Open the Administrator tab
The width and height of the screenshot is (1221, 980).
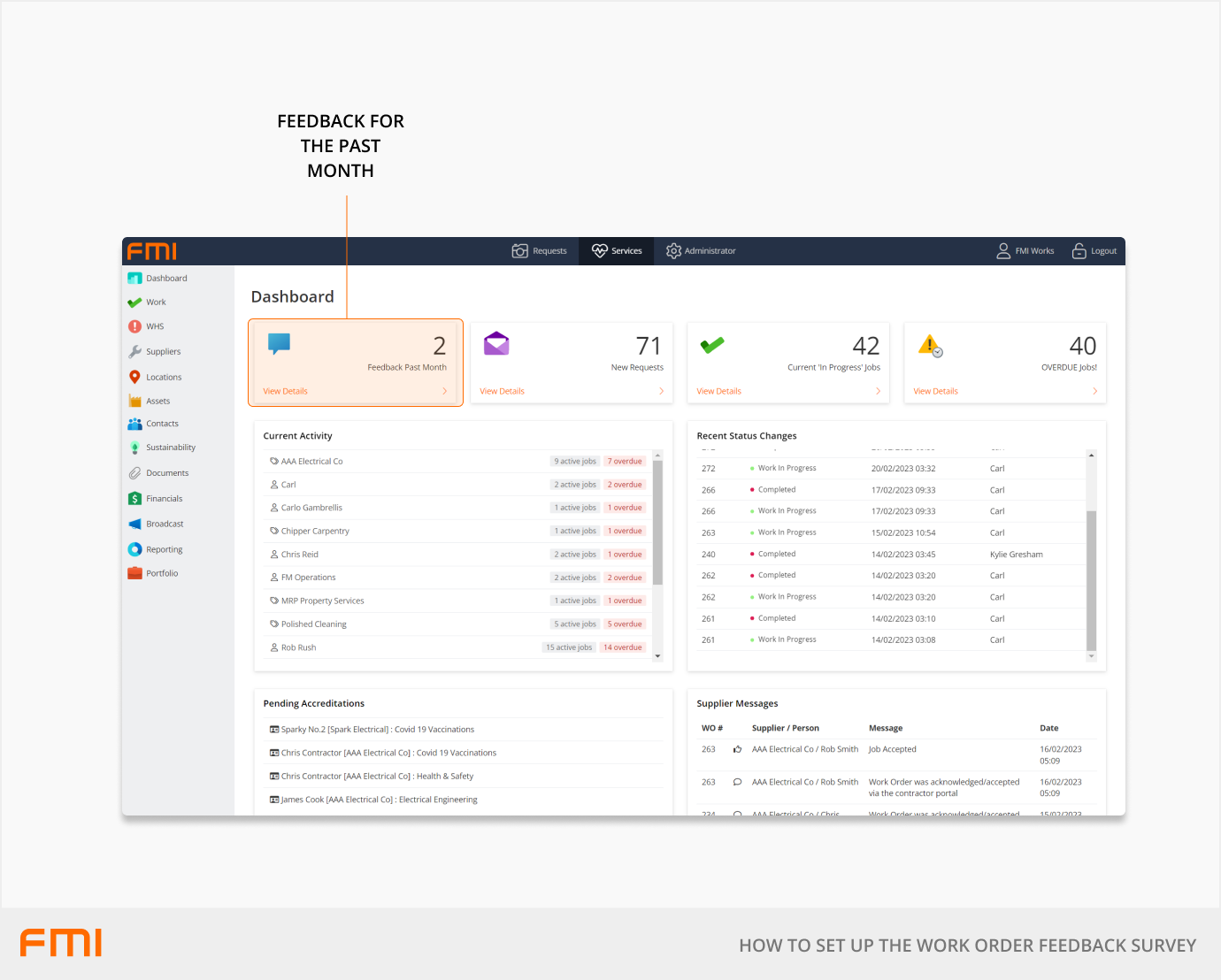701,251
